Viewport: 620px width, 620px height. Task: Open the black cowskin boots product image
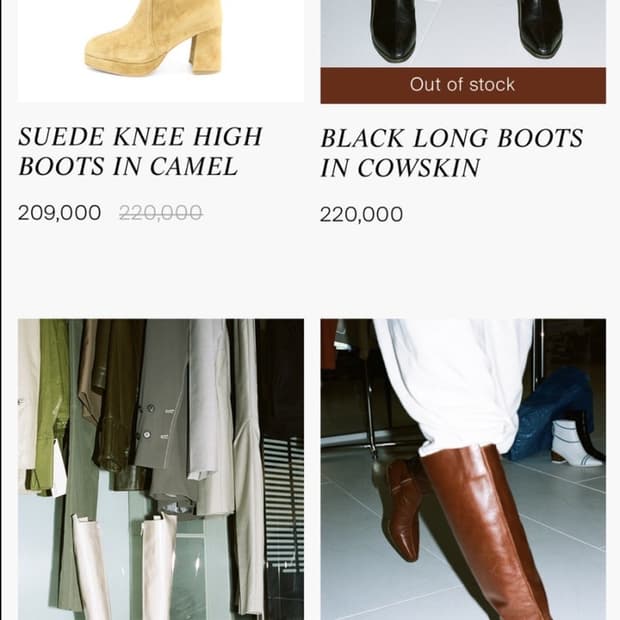pyautogui.click(x=463, y=34)
